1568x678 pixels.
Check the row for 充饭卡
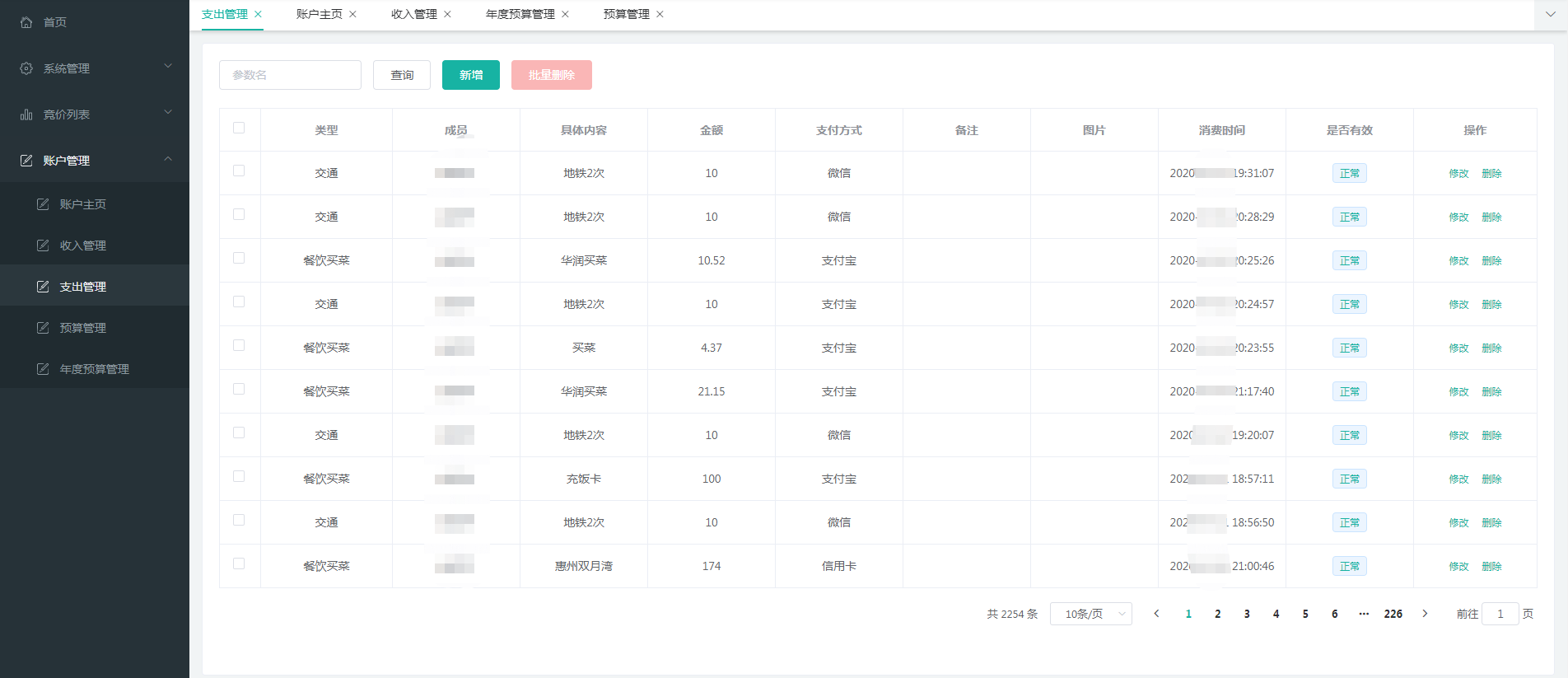click(239, 476)
